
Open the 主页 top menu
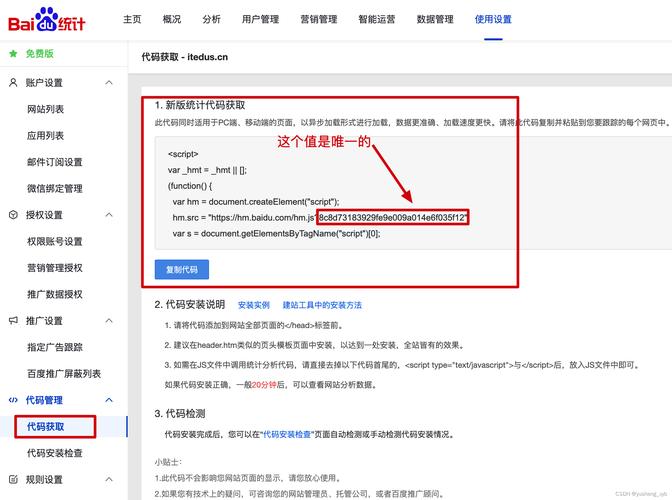click(132, 19)
